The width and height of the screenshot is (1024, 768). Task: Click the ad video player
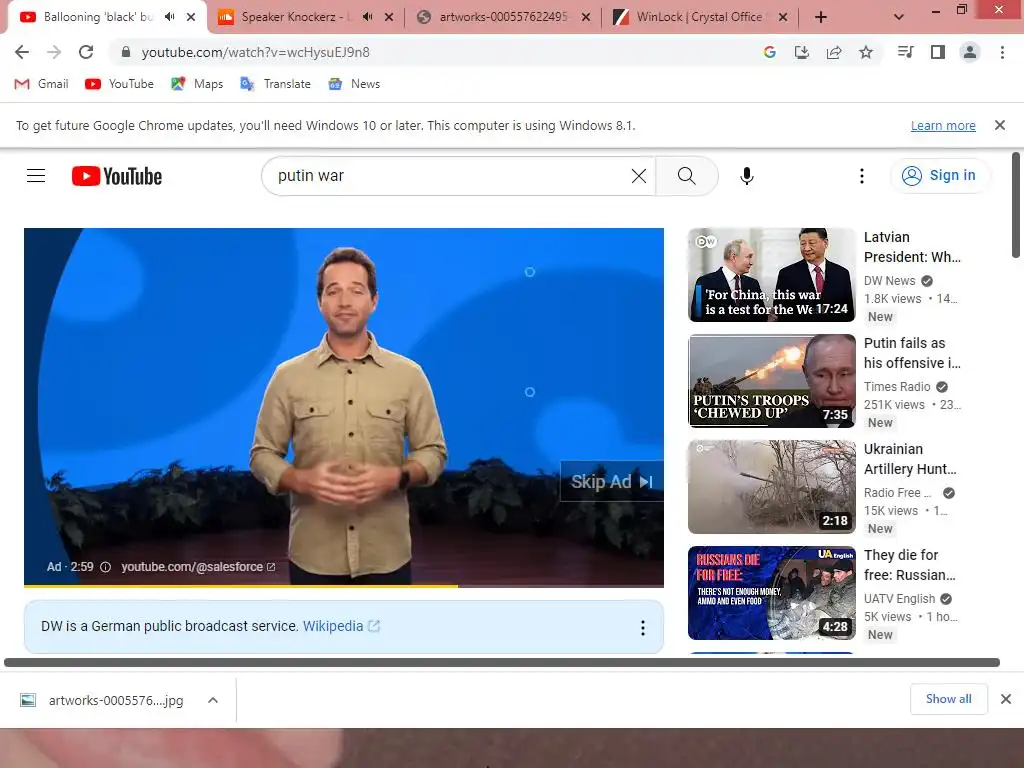pyautogui.click(x=344, y=406)
